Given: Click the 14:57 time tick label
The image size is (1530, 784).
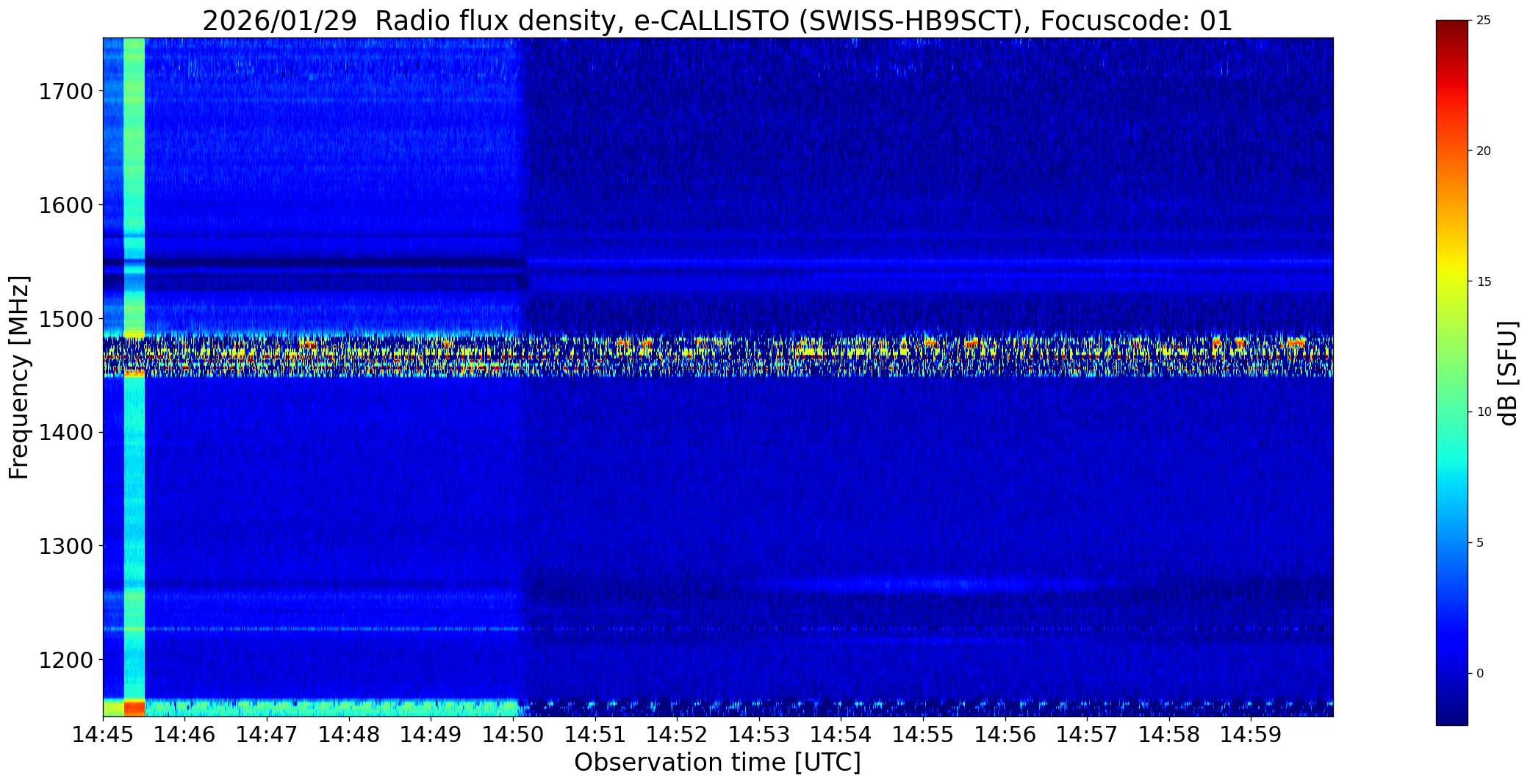Looking at the screenshot, I should coord(1088,734).
